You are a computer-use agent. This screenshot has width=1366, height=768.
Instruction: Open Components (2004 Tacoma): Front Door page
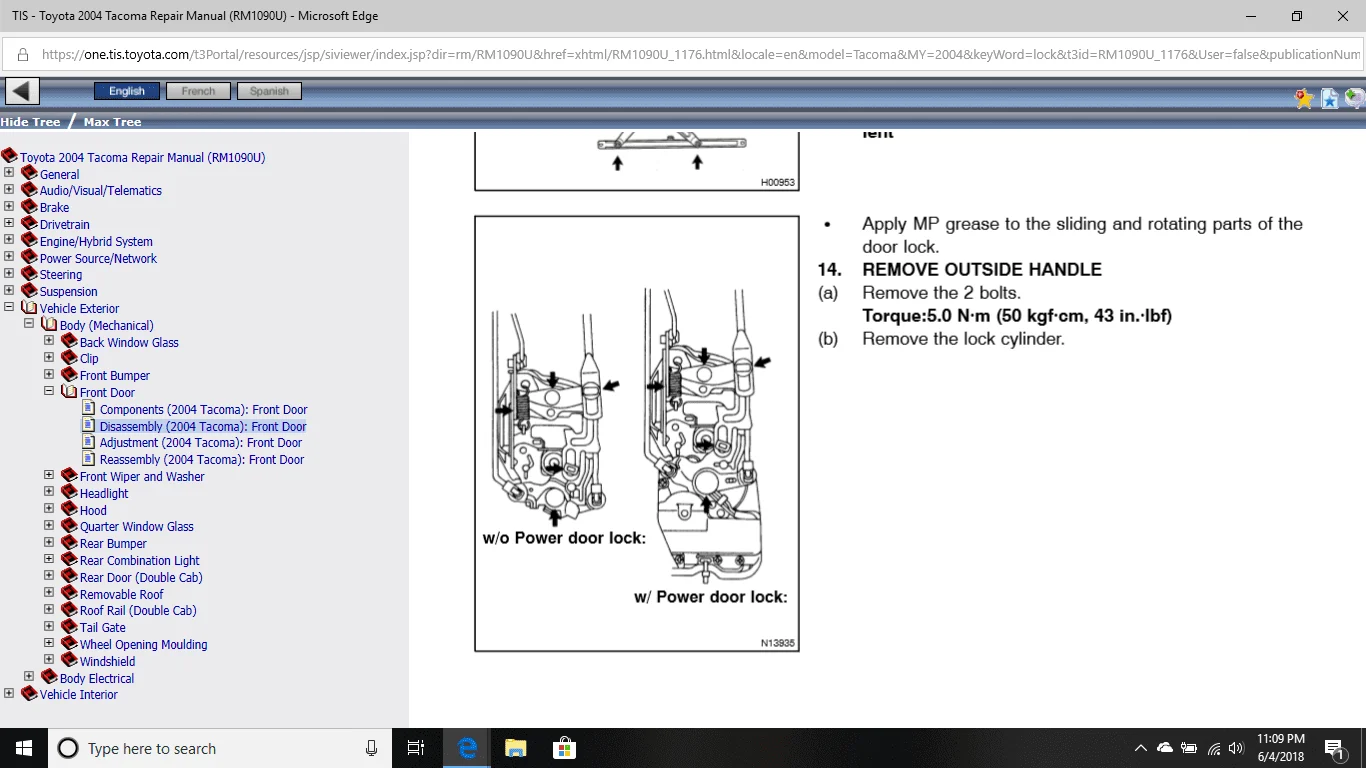[x=203, y=410]
